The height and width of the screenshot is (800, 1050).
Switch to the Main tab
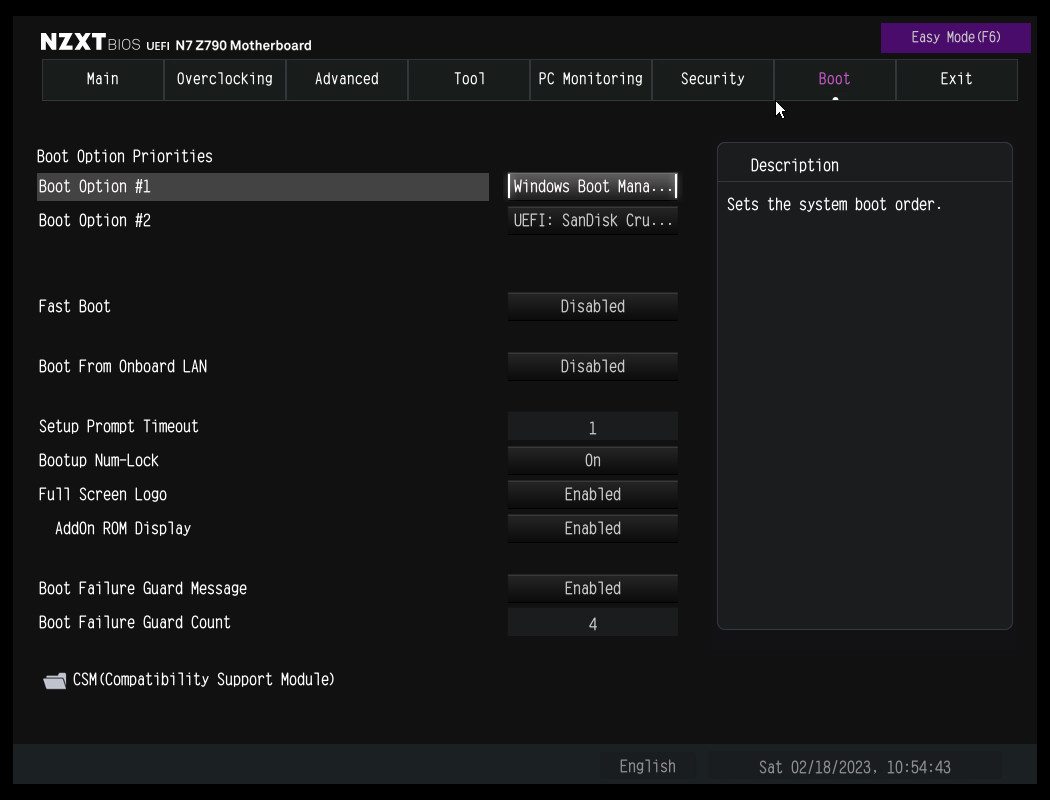coord(103,79)
